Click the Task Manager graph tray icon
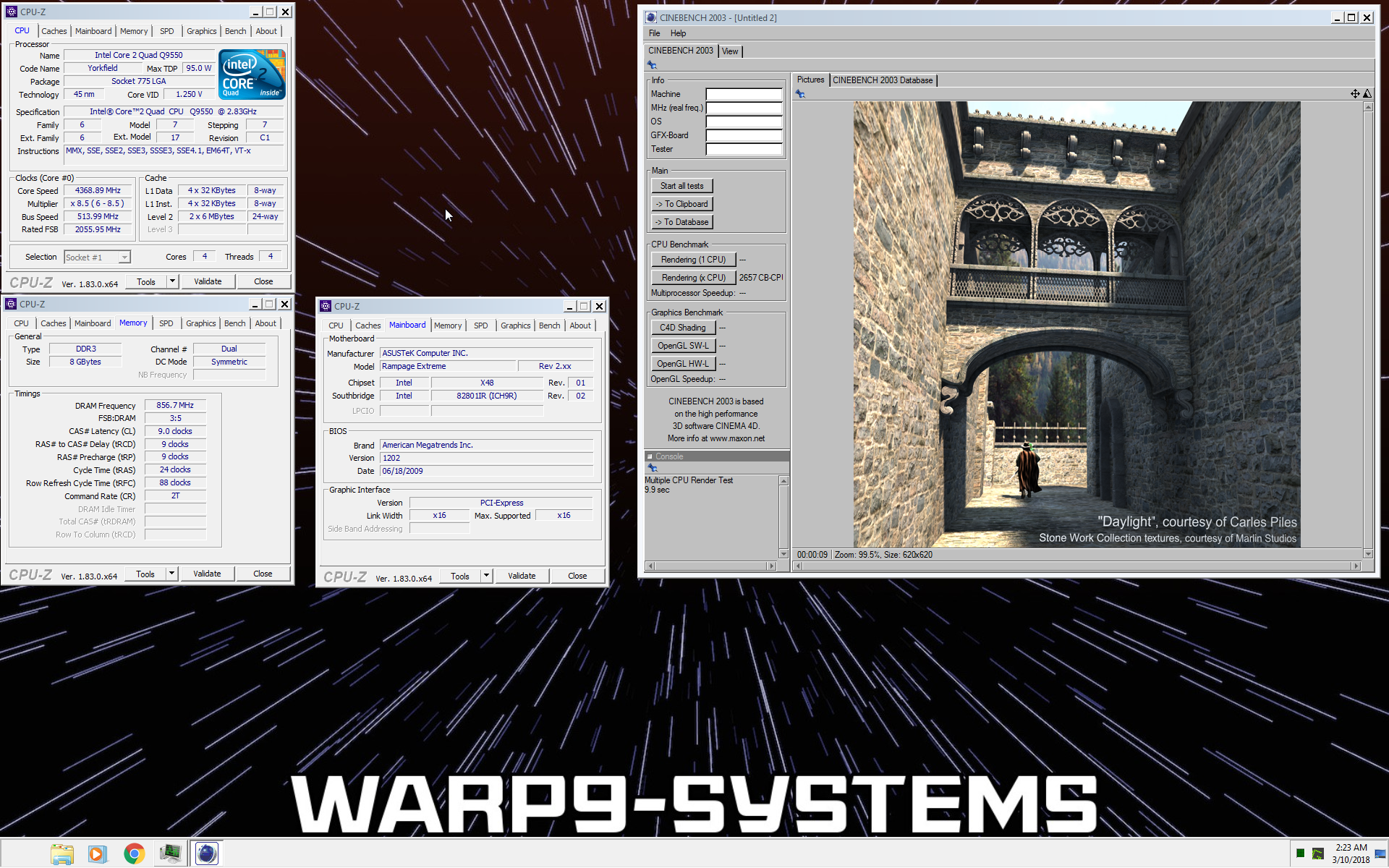 coord(1317,854)
